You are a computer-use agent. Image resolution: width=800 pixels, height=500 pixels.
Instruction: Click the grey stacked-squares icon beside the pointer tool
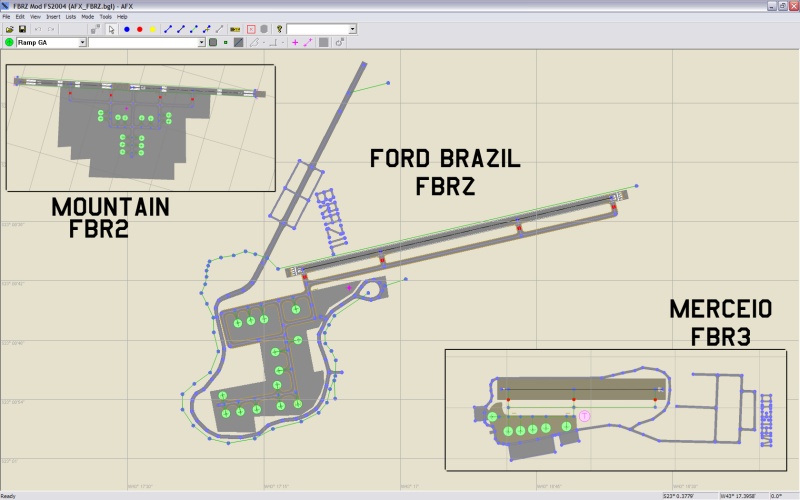95,29
